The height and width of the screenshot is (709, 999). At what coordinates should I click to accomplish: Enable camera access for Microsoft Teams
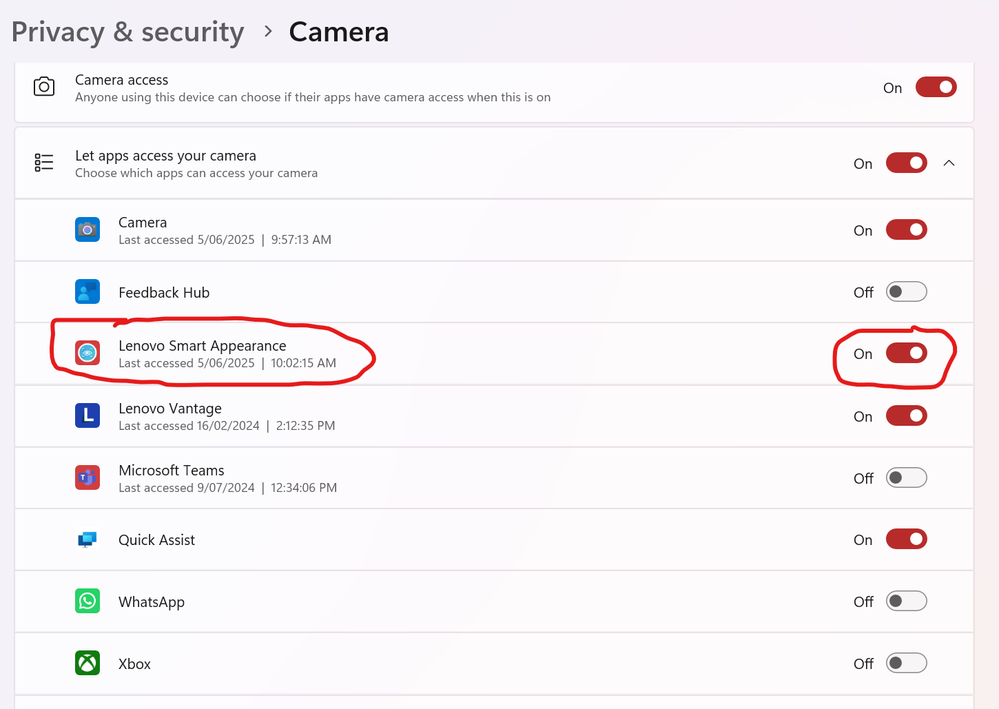pyautogui.click(x=906, y=478)
